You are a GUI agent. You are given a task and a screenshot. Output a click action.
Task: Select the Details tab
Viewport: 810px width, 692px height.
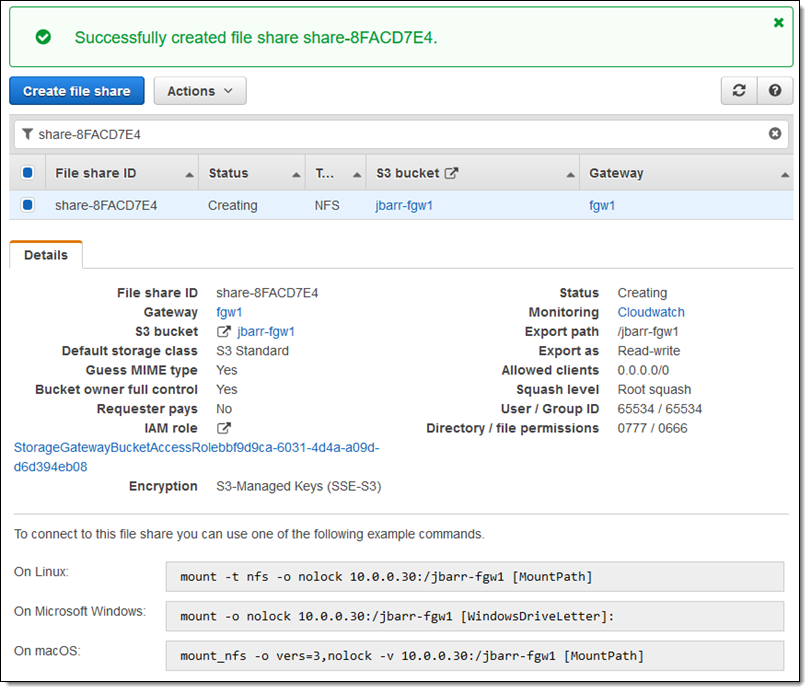[46, 255]
